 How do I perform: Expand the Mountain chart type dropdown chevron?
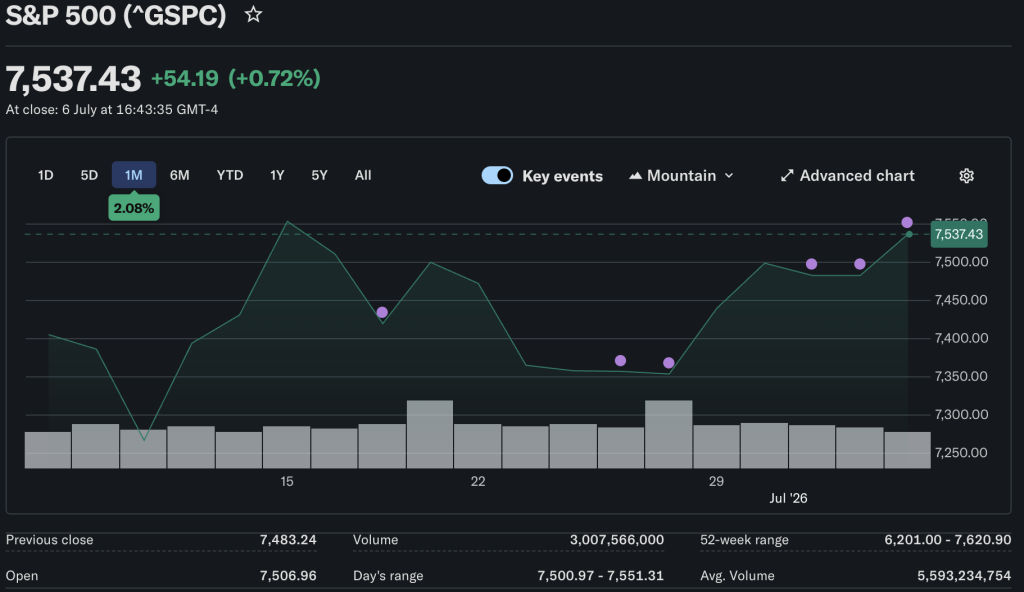coord(729,176)
